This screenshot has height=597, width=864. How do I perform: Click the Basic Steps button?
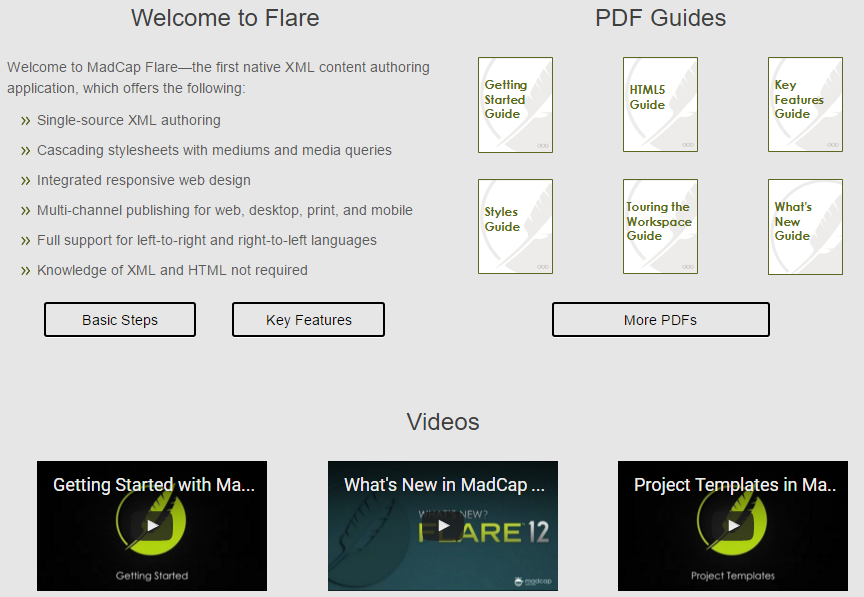(x=119, y=319)
